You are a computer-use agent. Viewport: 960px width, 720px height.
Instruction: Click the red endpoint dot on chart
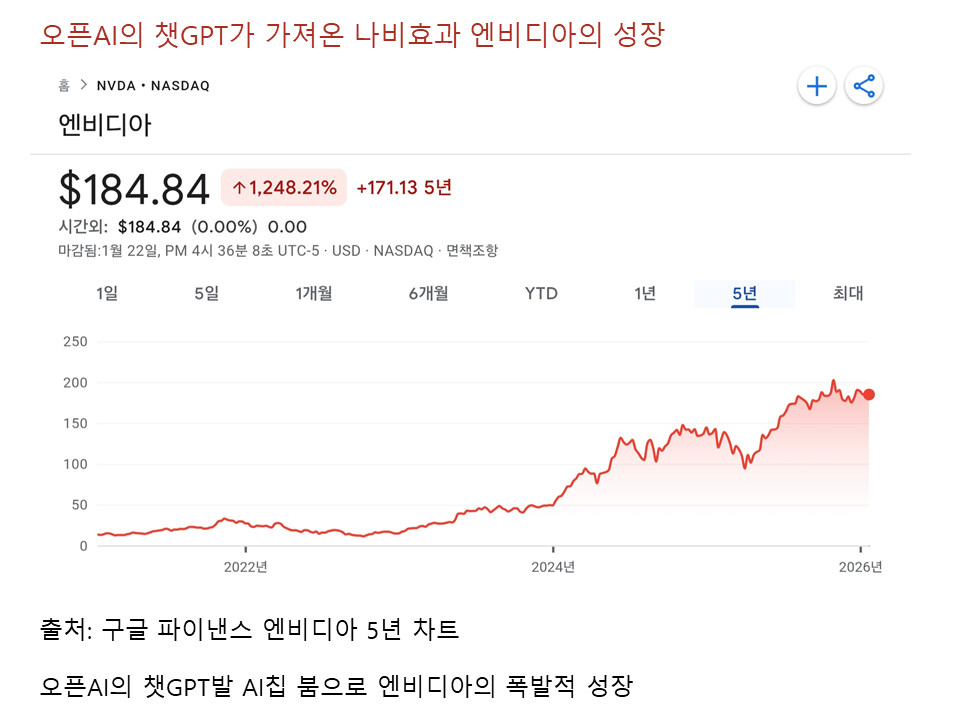pyautogui.click(x=869, y=394)
